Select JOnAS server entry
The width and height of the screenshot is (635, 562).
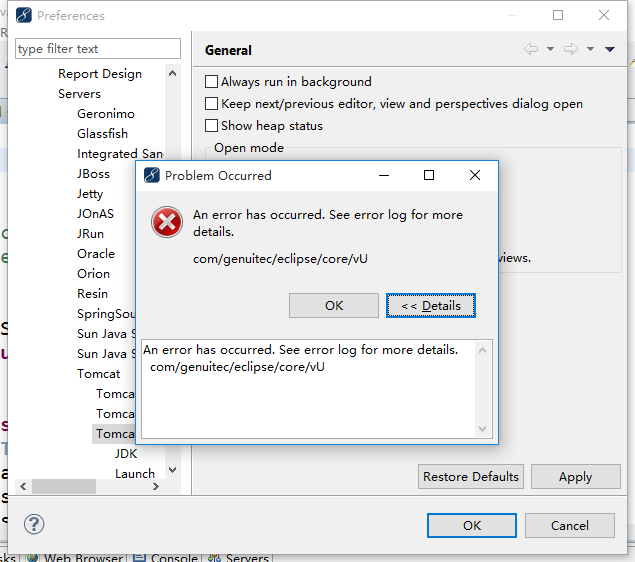coord(96,213)
